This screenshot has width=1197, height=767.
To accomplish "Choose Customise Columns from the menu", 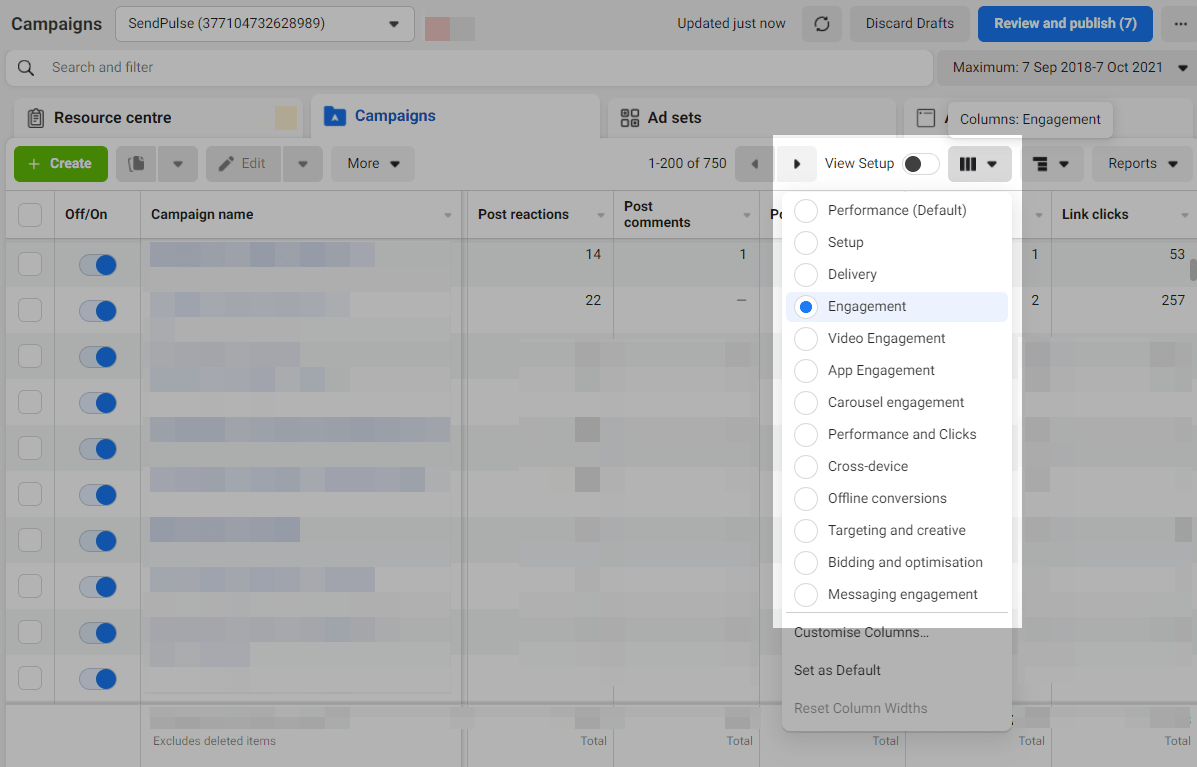I will coord(861,633).
